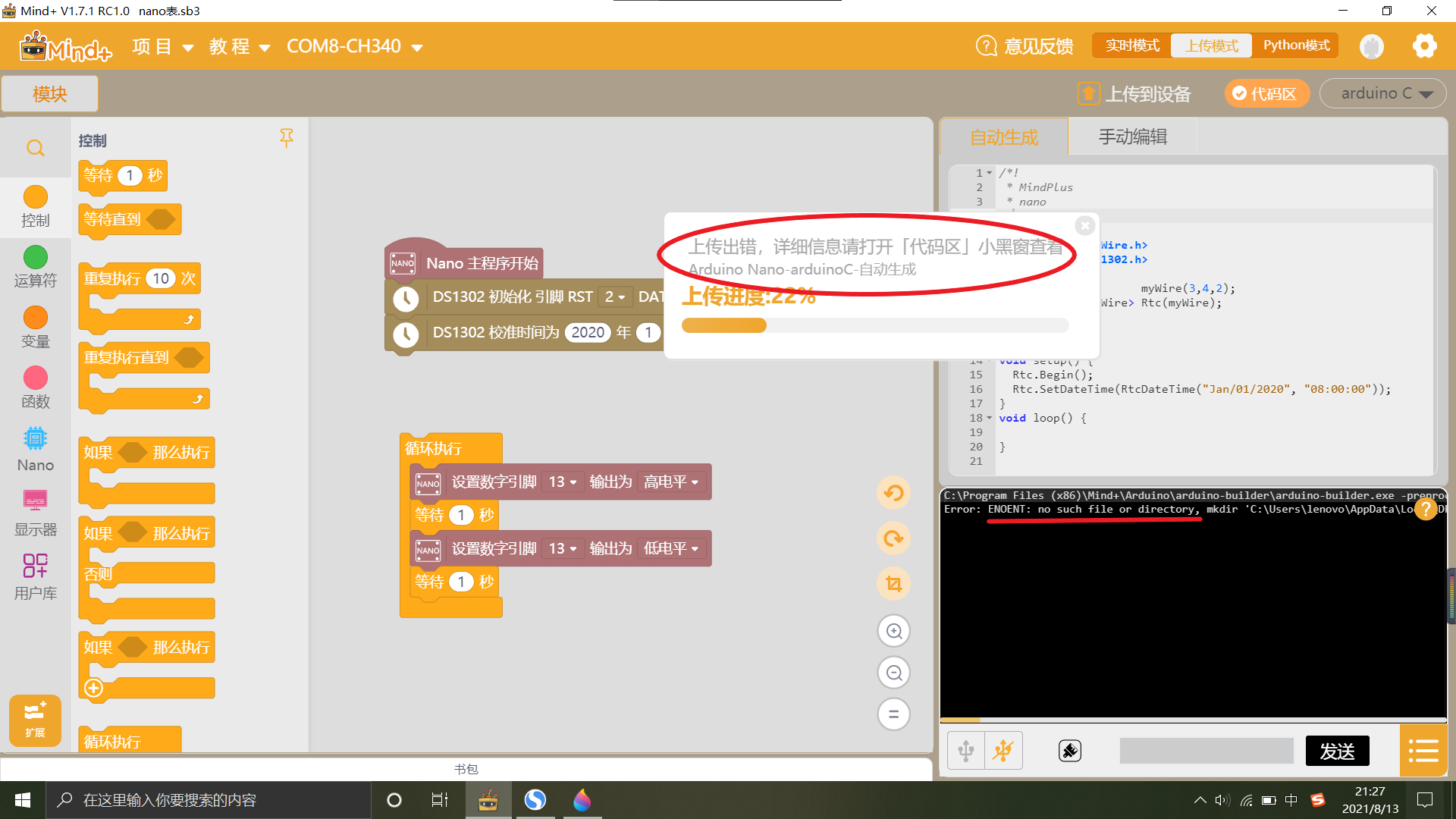Select the Nano 主程序开始 hat block
Screen dimensions: 1456x819
click(463, 263)
